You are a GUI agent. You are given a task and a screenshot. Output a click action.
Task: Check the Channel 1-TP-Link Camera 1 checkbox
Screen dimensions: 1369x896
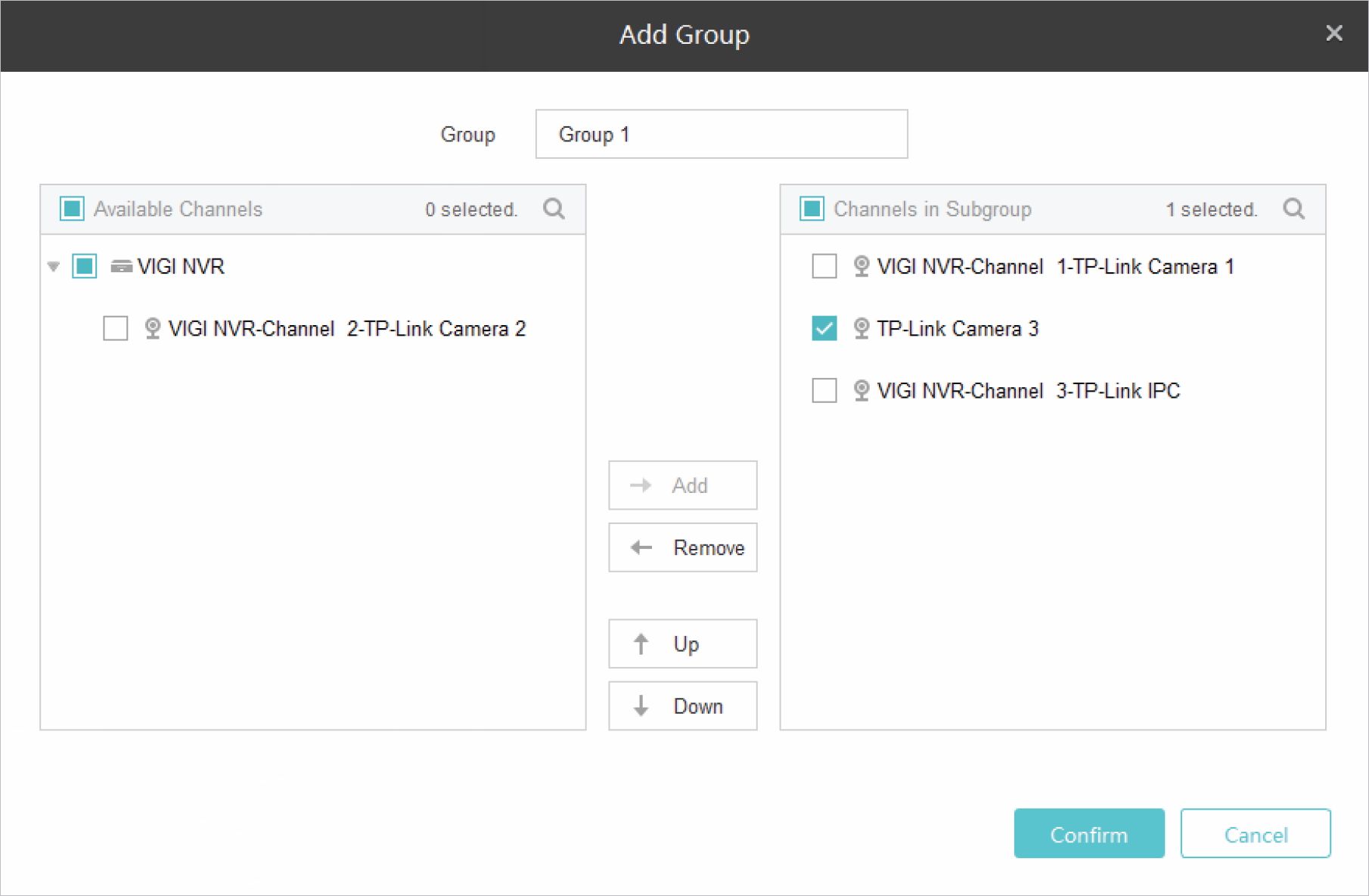click(824, 267)
